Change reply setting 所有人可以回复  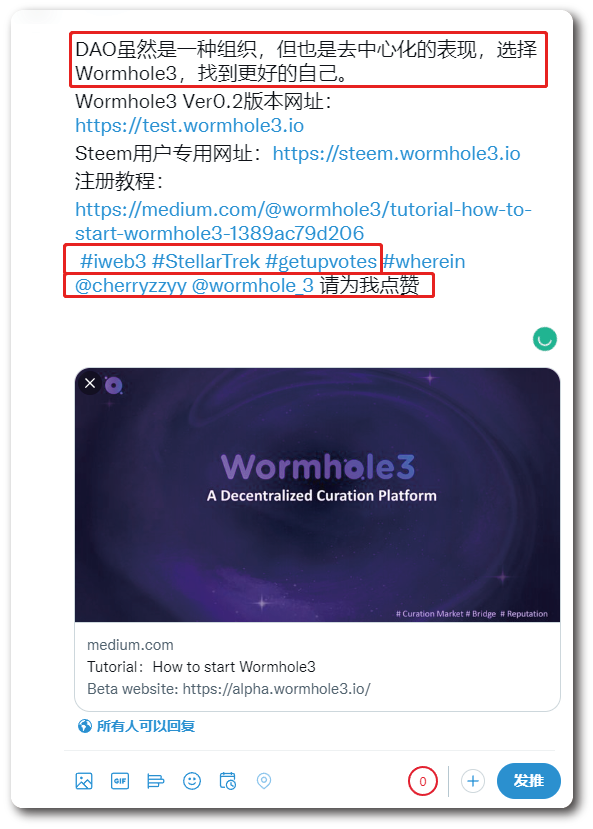[x=136, y=726]
